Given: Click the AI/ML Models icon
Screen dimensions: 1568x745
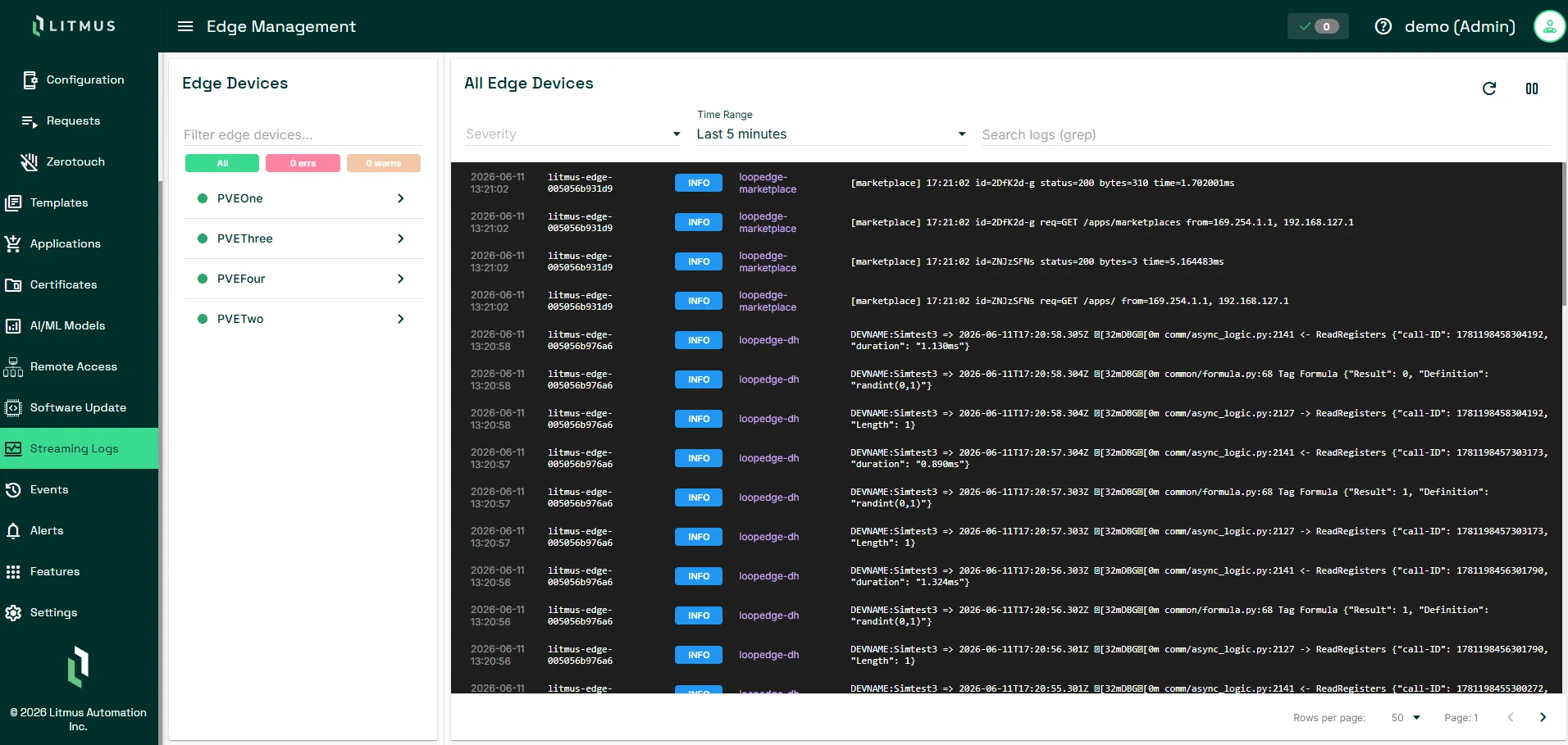Looking at the screenshot, I should coord(13,325).
